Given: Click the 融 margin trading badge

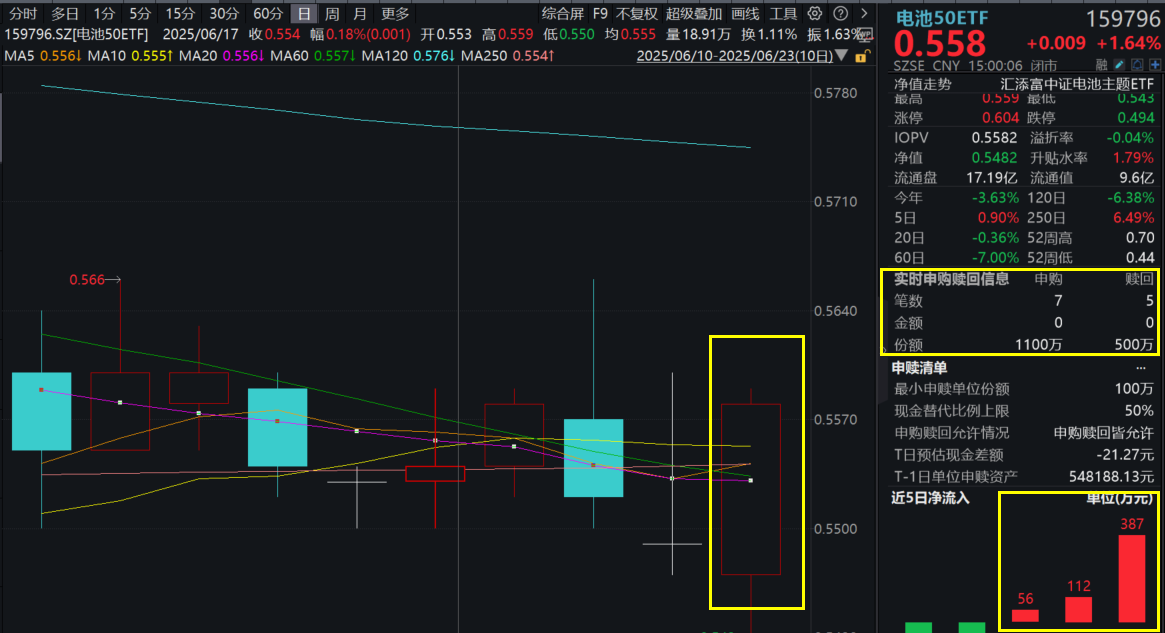Looking at the screenshot, I should click(1103, 65).
